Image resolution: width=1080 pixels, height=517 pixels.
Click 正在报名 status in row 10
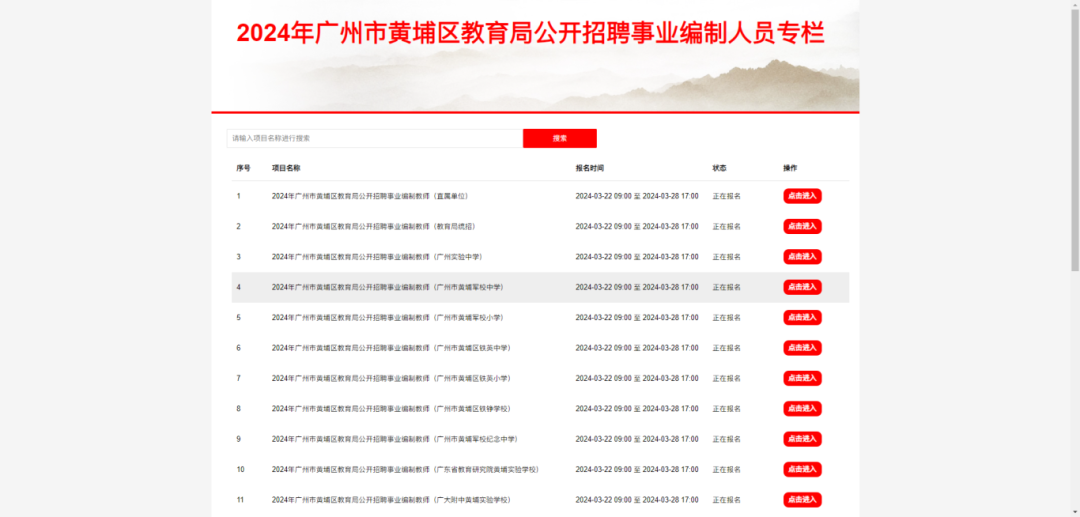pos(727,469)
